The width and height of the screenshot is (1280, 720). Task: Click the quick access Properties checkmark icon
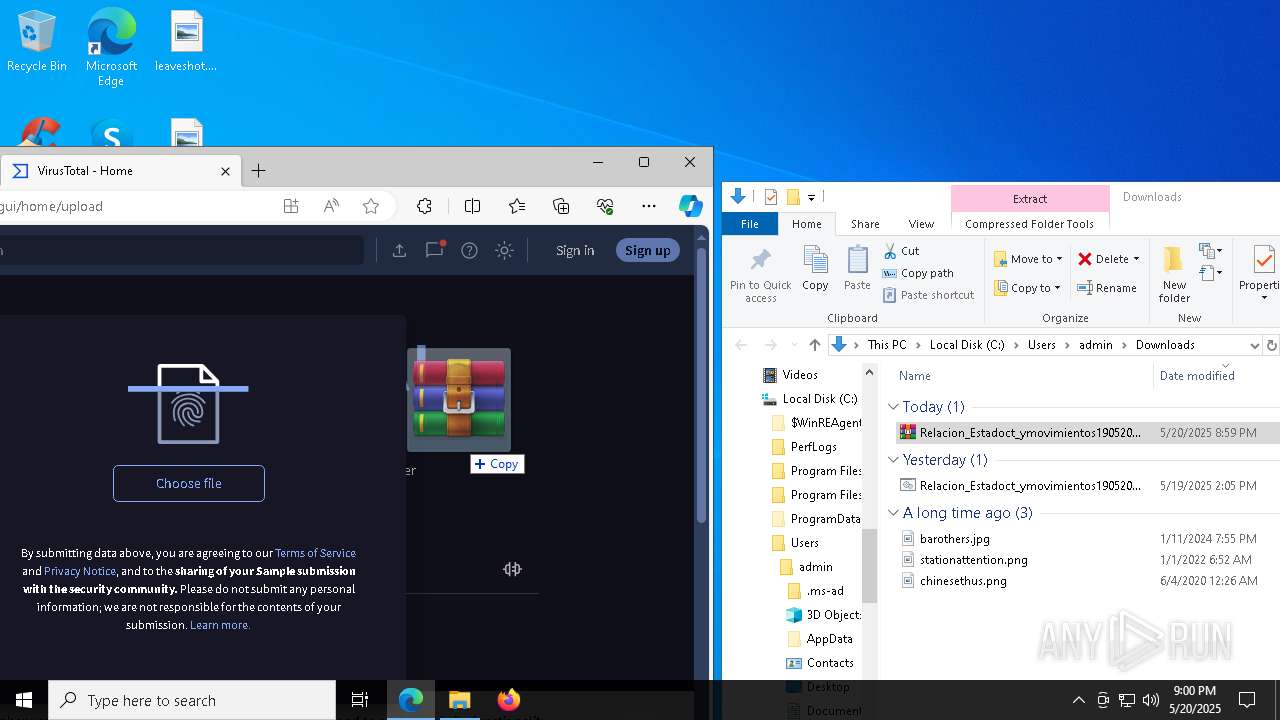[x=771, y=197]
